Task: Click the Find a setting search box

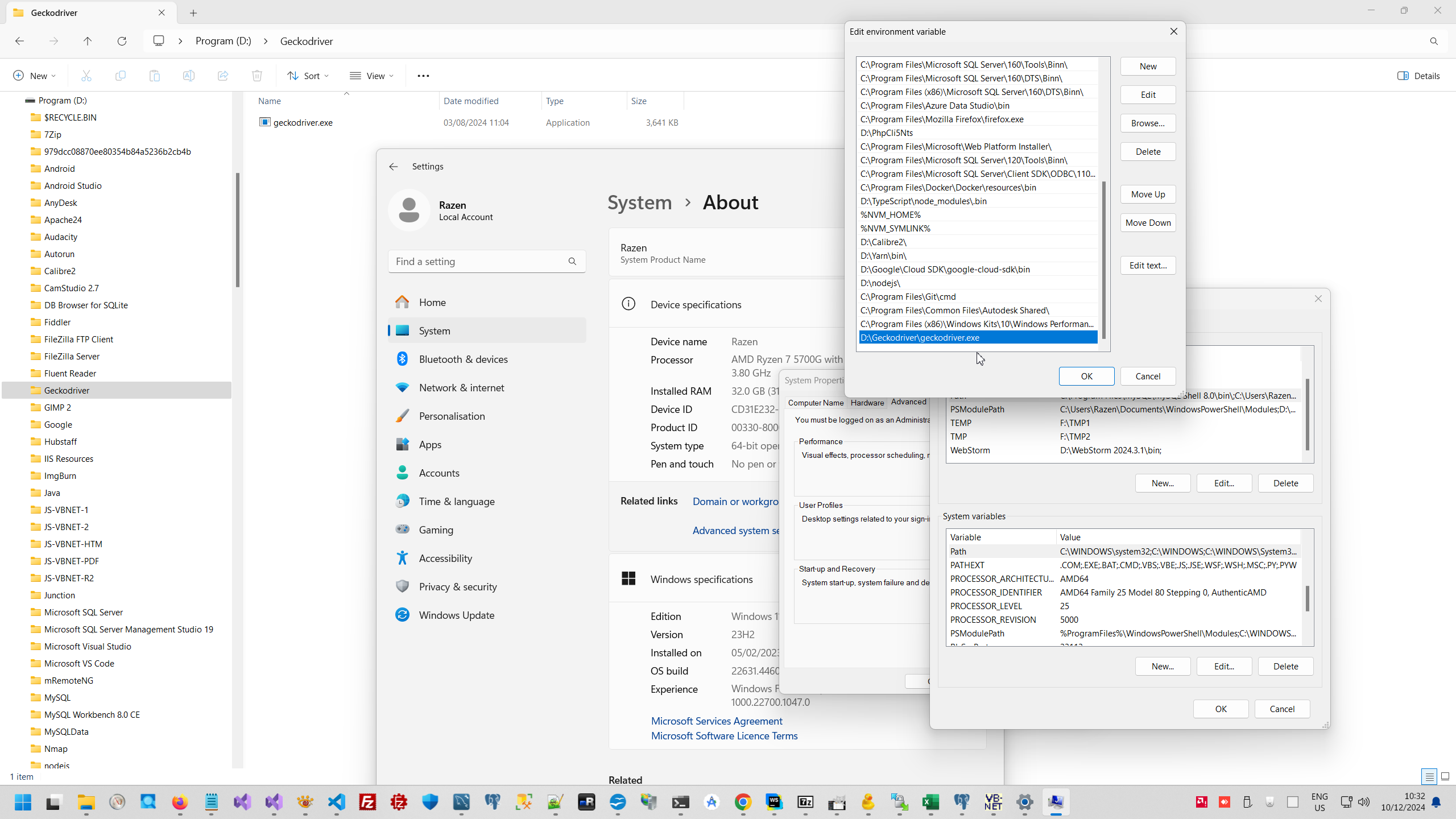Action: click(479, 262)
